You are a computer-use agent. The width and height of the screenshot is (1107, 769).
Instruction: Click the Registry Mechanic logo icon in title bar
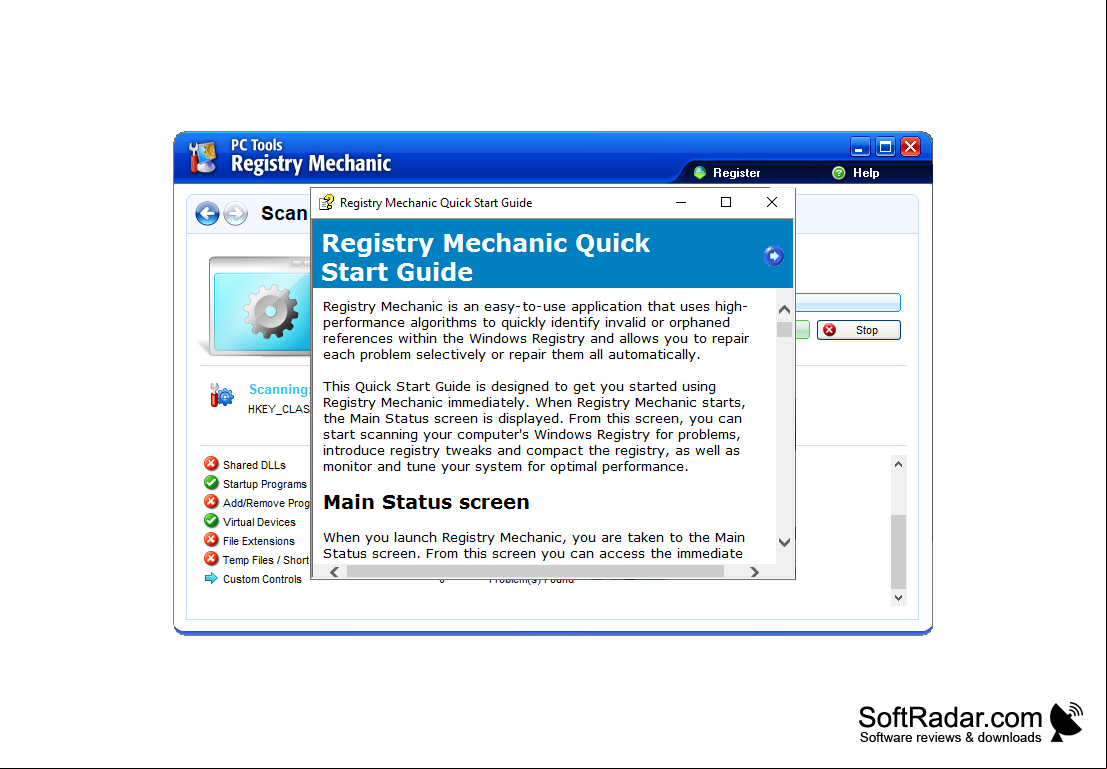point(203,157)
